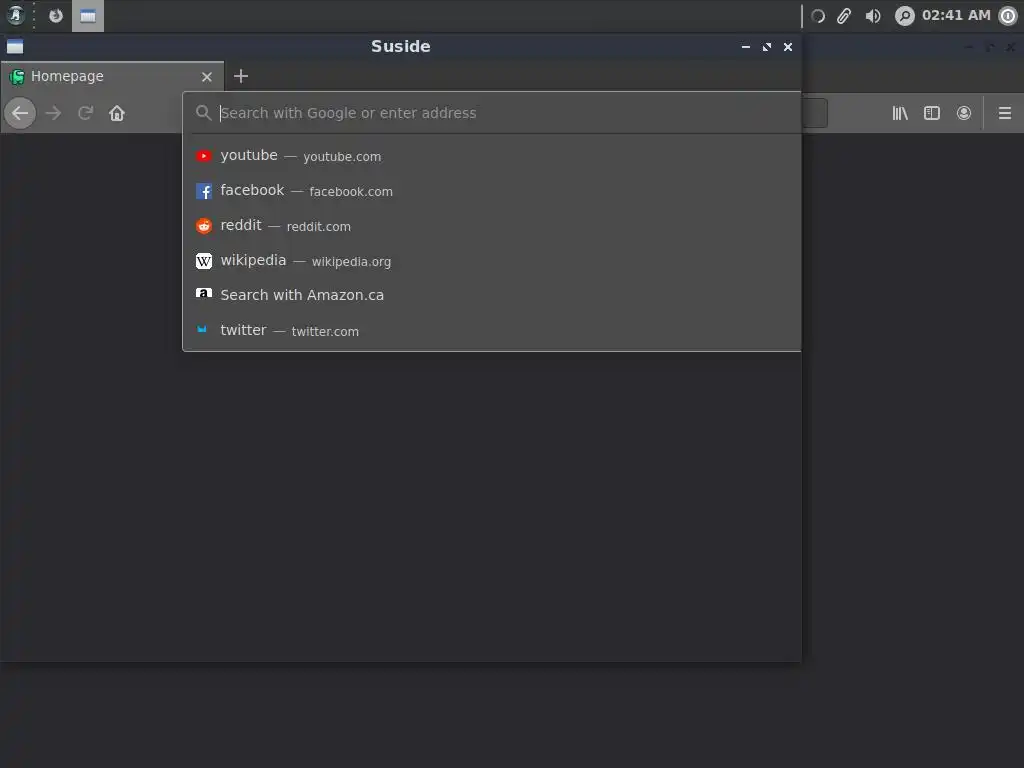Choose the youtube.com suggestion

(x=492, y=156)
